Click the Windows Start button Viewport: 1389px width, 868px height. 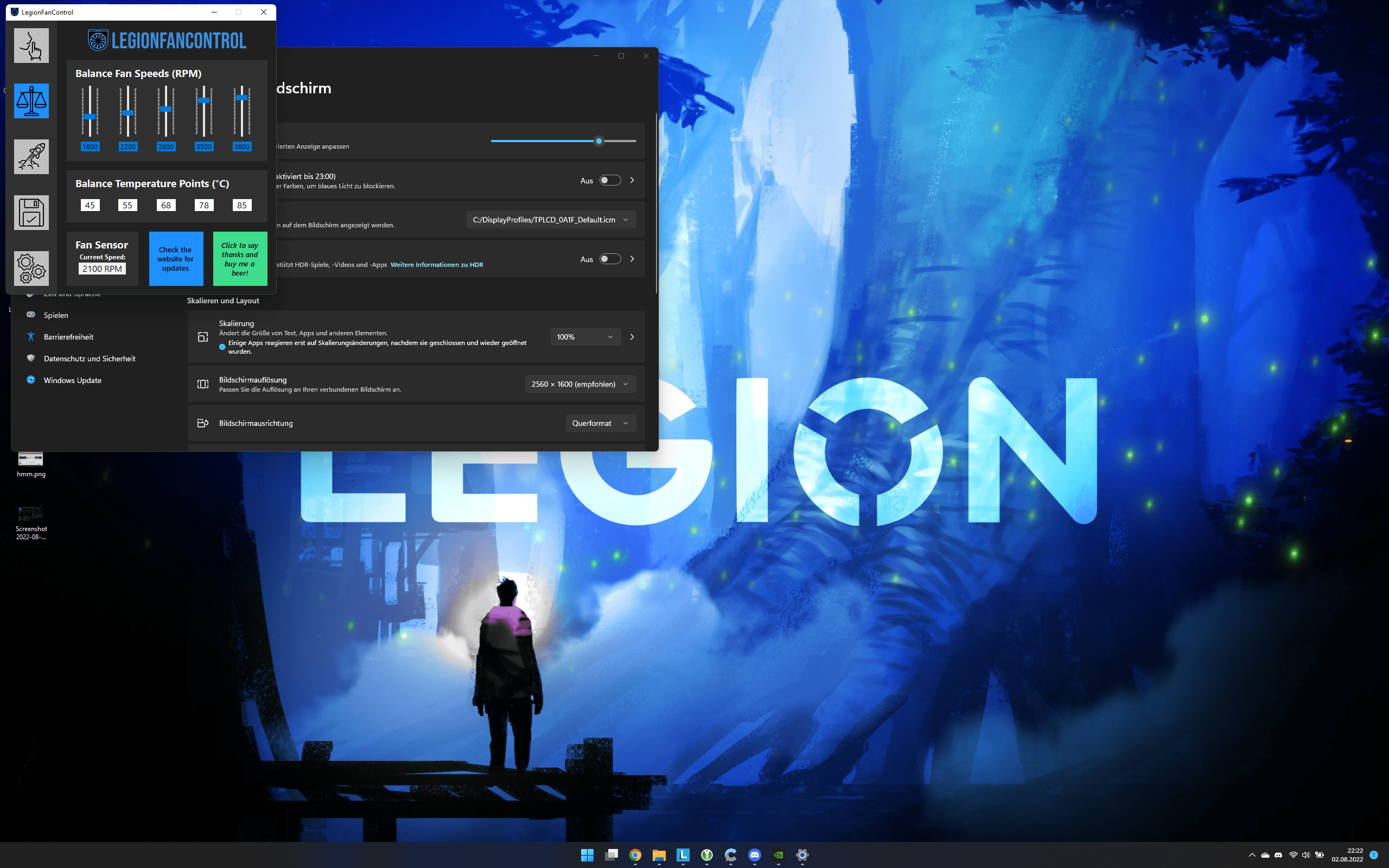587,855
